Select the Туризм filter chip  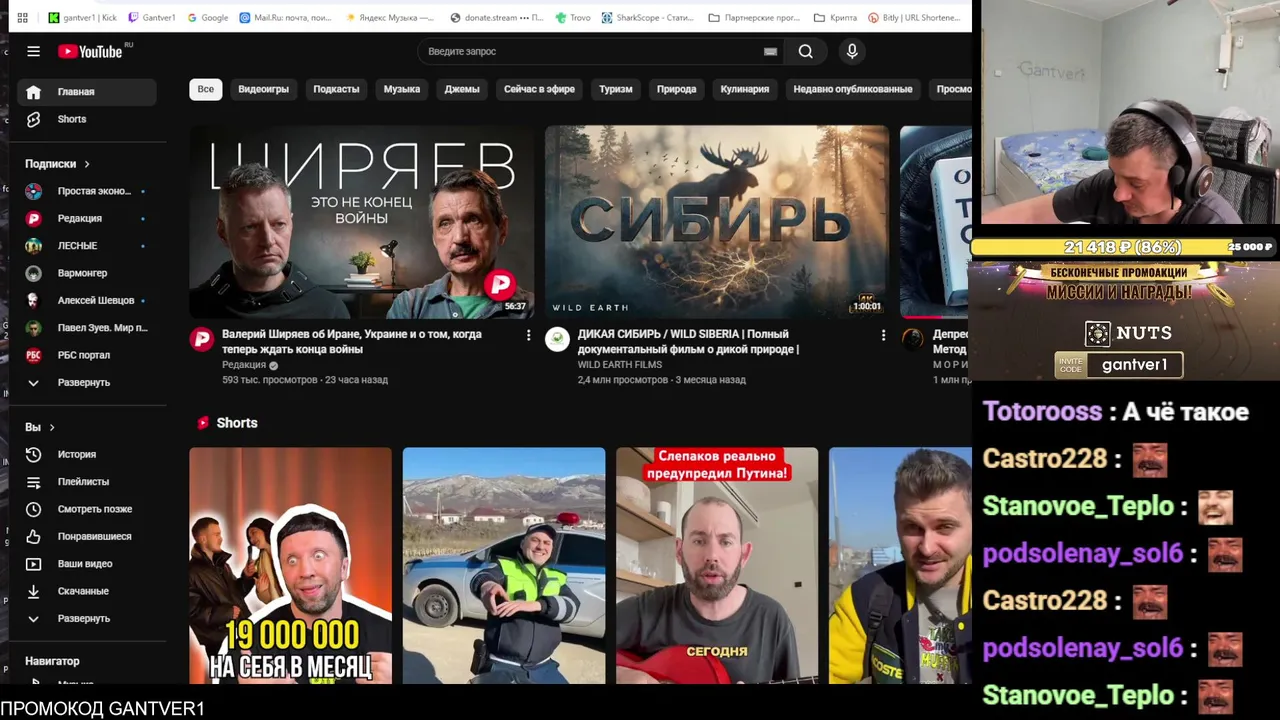[x=616, y=89]
